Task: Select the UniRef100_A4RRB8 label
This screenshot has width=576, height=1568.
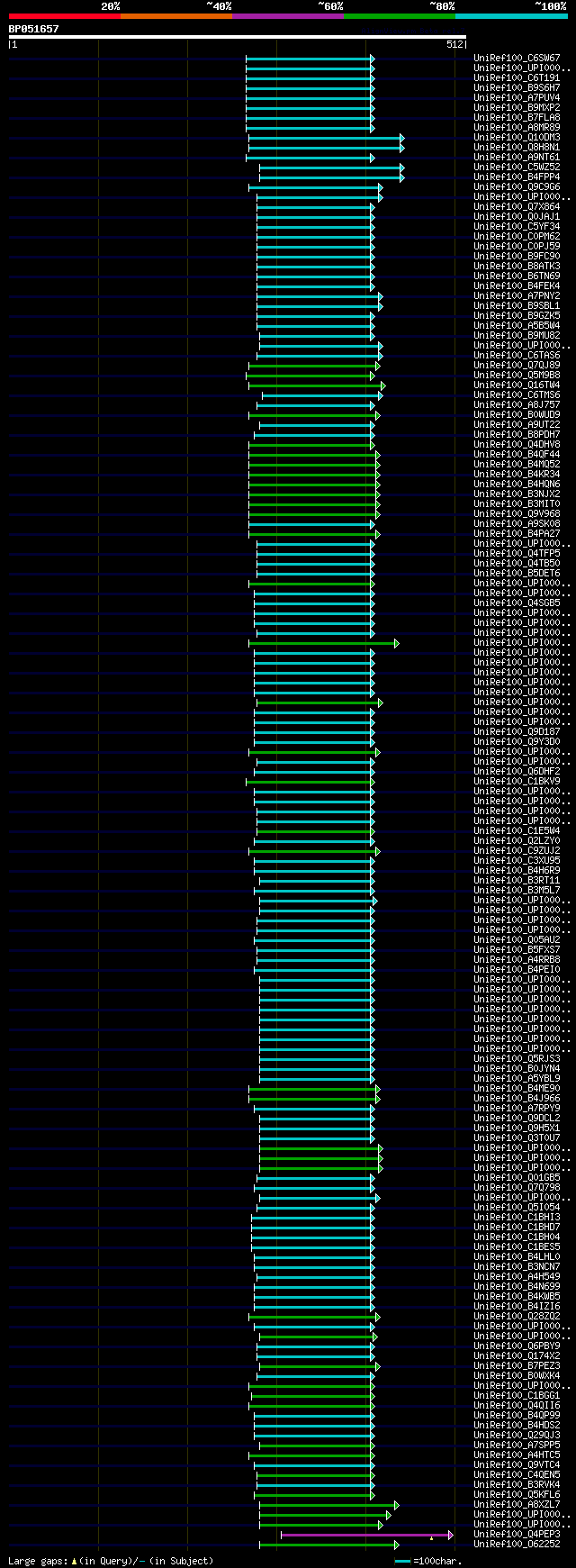Action: coord(517,960)
